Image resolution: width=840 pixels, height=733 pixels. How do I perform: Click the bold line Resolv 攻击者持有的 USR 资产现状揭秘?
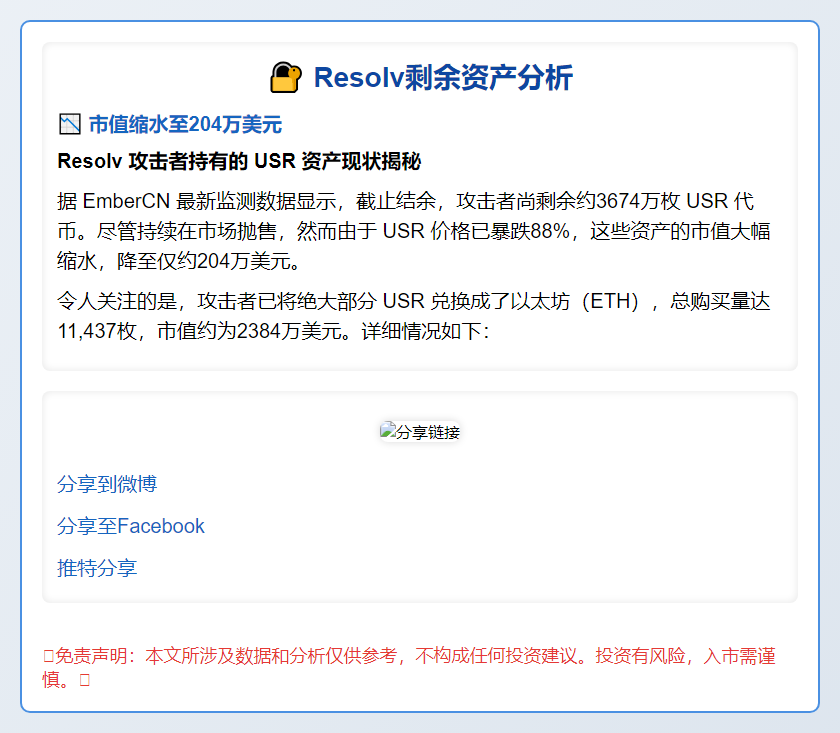(x=239, y=161)
